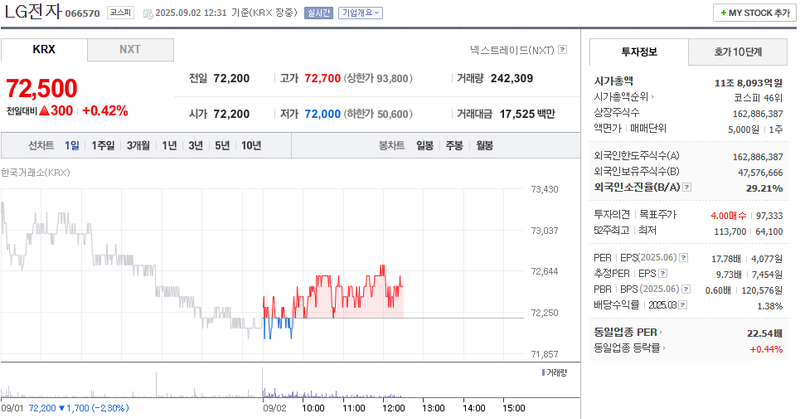Click the MY STOCK 추가 button
This screenshot has width=800, height=419.
tap(755, 13)
